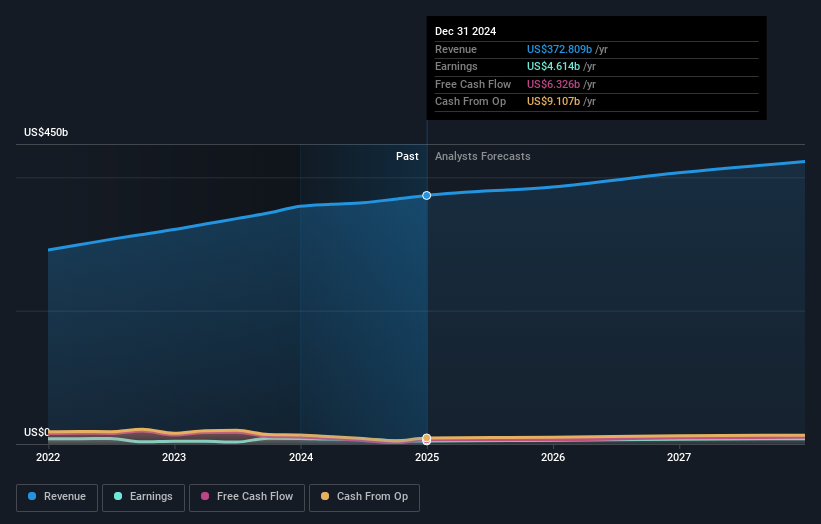Click the Cash From Op tooltip label
821x524 pixels.
pos(470,102)
